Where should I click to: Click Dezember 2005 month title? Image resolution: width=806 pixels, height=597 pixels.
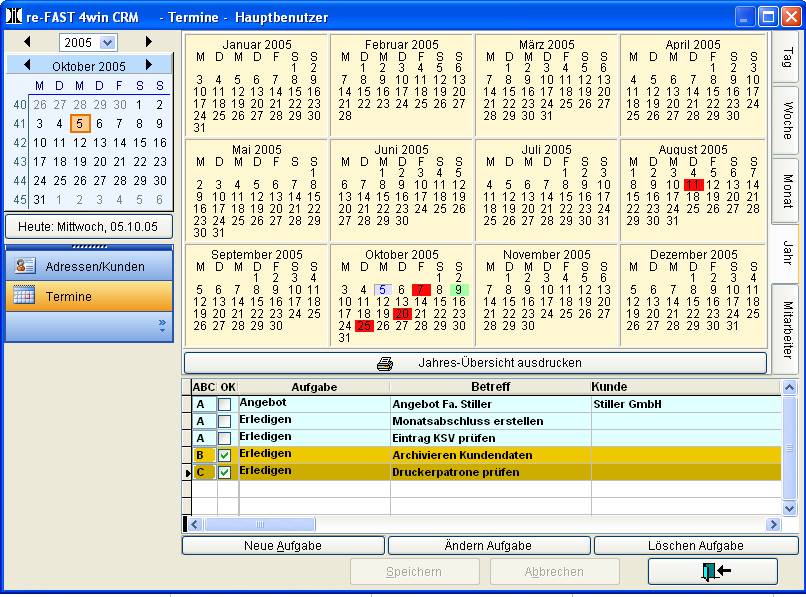pyautogui.click(x=693, y=255)
